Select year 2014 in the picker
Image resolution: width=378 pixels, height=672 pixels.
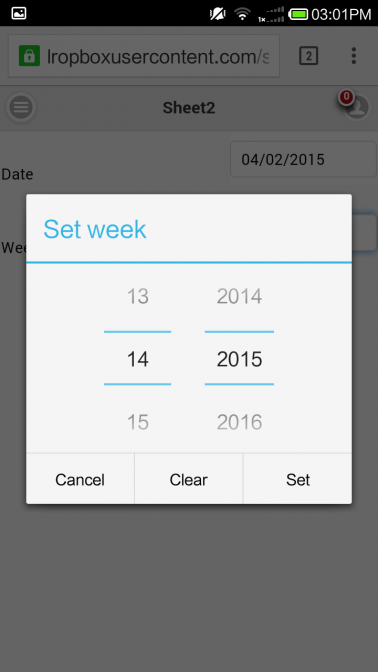[239, 297]
